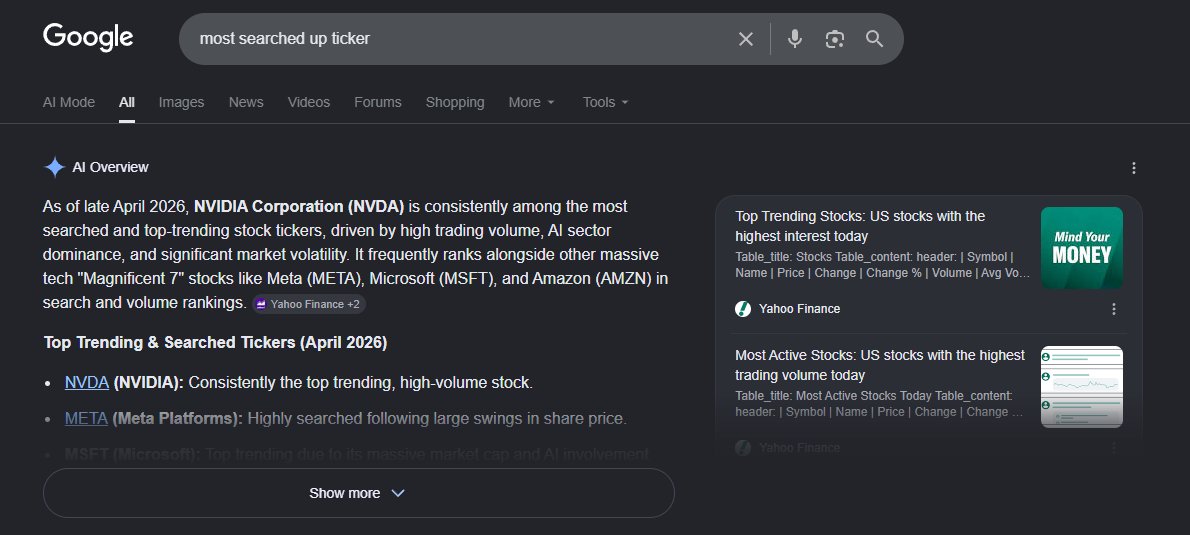Open the Forums tab

click(378, 102)
